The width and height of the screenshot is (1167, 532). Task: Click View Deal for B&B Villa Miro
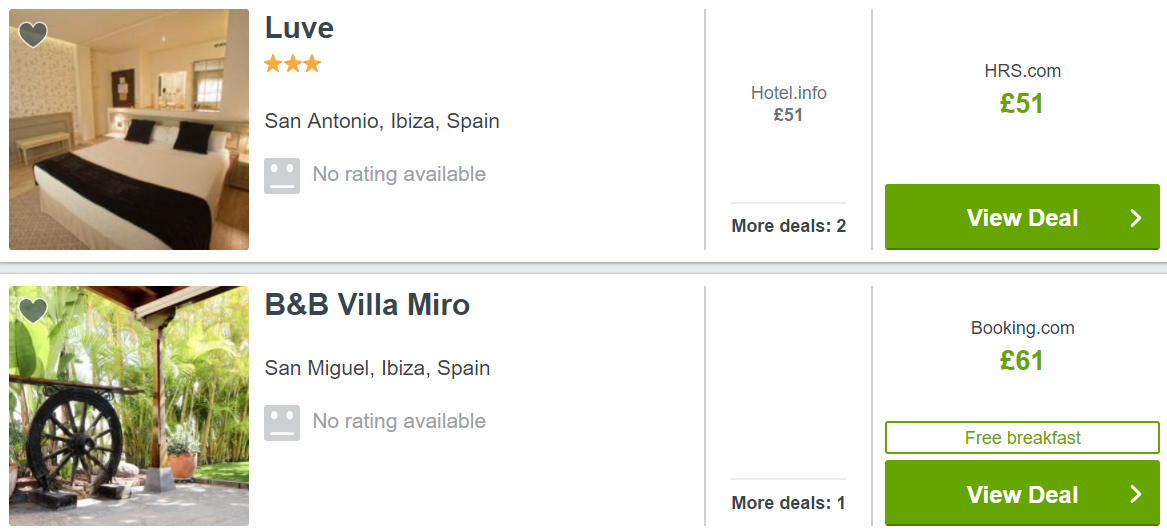(1022, 494)
